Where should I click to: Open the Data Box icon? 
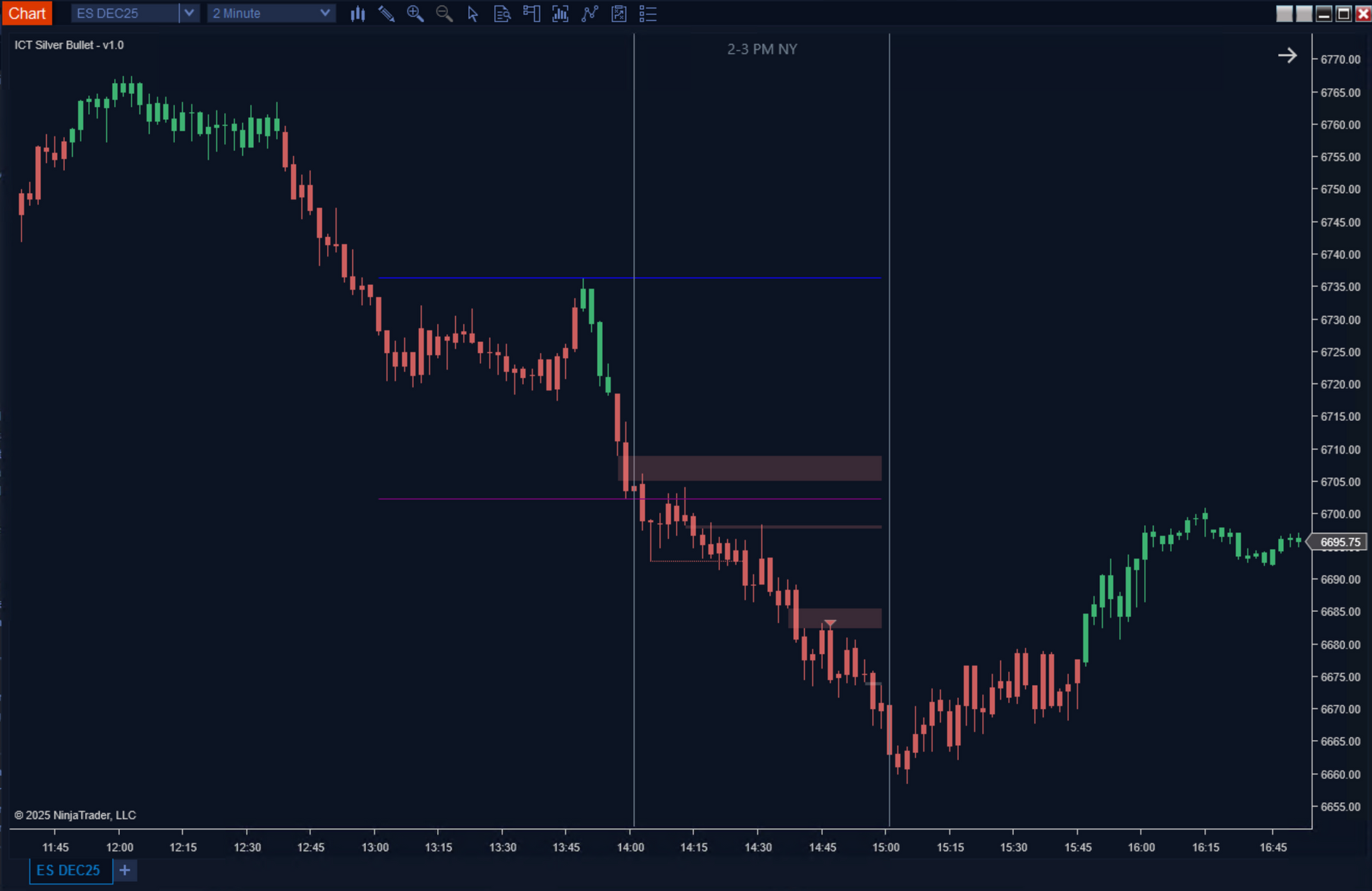pyautogui.click(x=502, y=13)
